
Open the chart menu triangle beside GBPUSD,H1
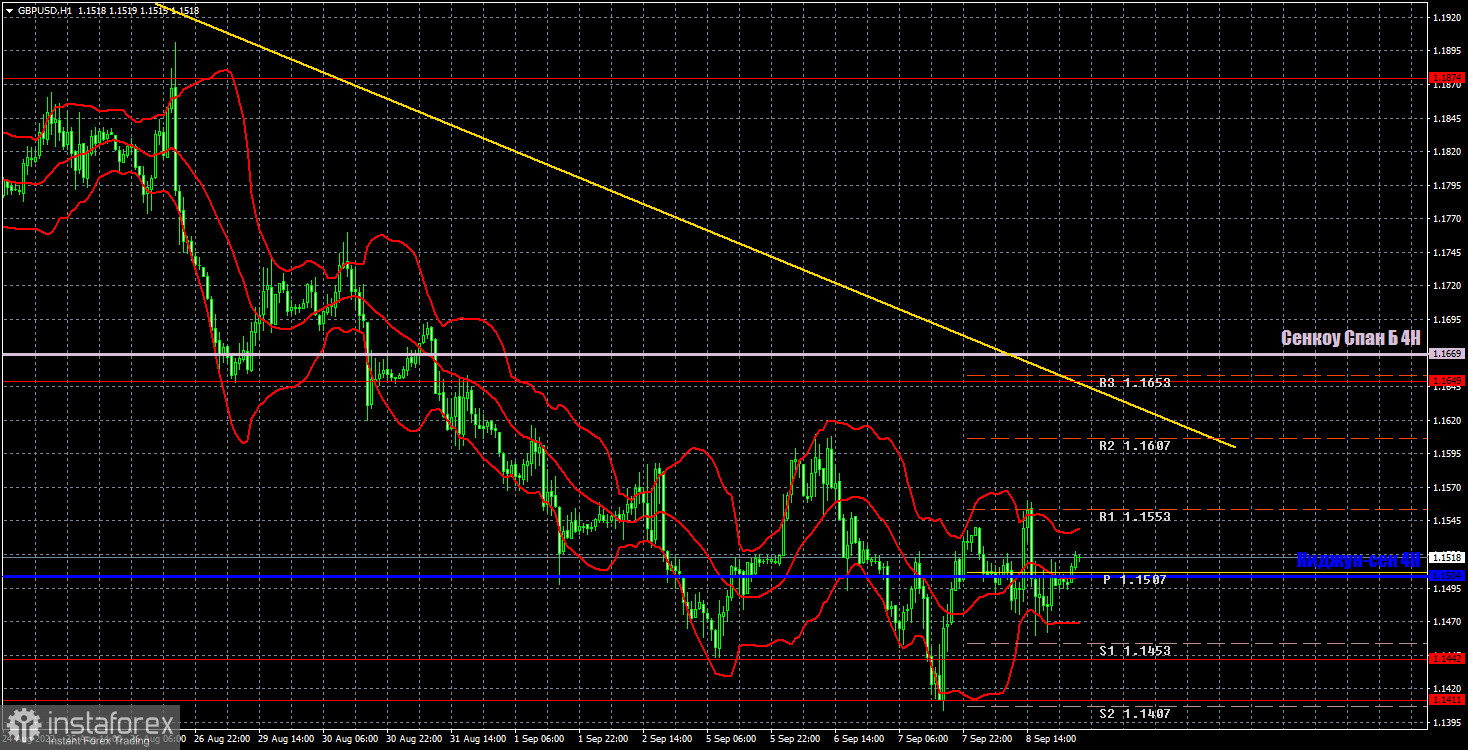[9, 10]
